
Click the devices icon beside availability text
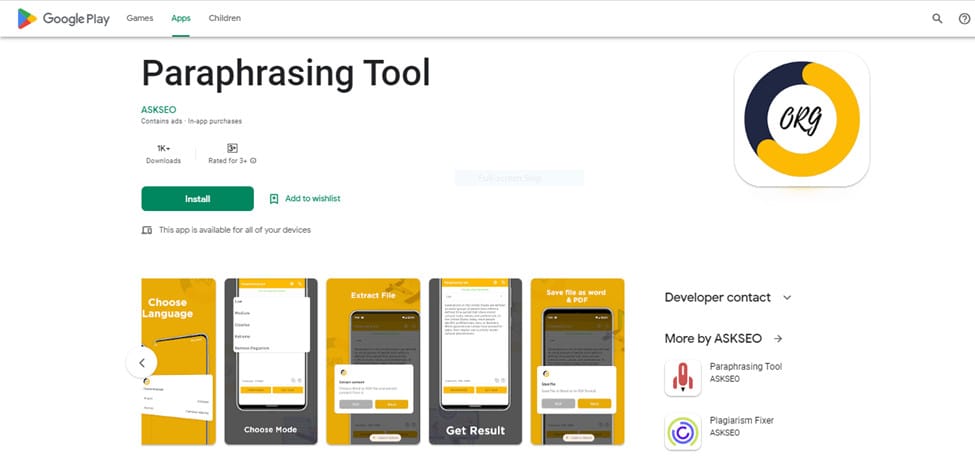click(147, 230)
